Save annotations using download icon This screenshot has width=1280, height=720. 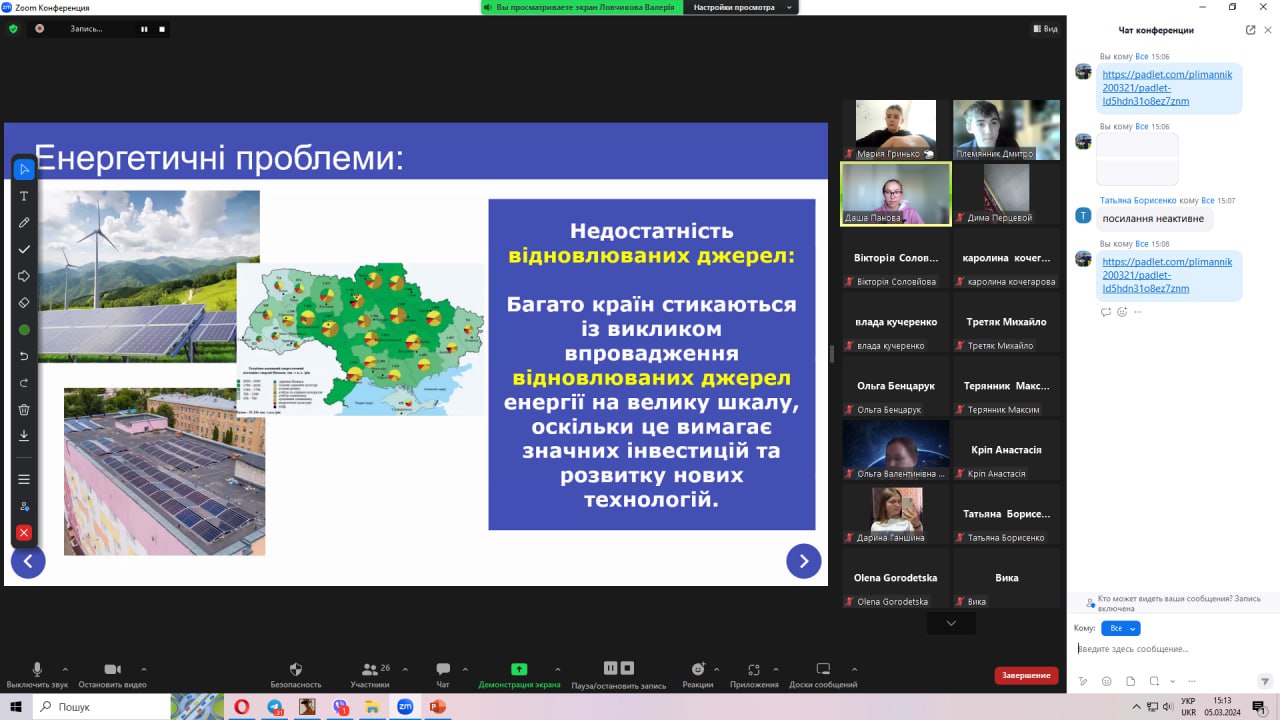tap(24, 436)
